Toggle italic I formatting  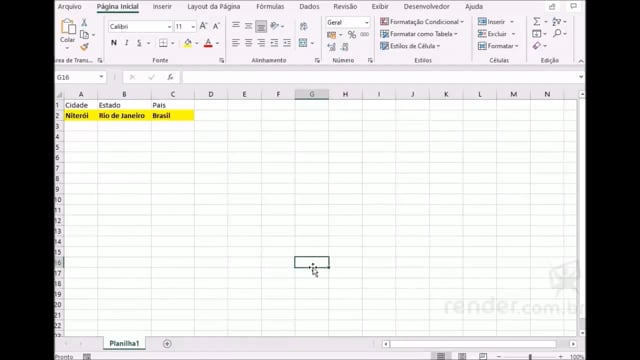pos(127,43)
